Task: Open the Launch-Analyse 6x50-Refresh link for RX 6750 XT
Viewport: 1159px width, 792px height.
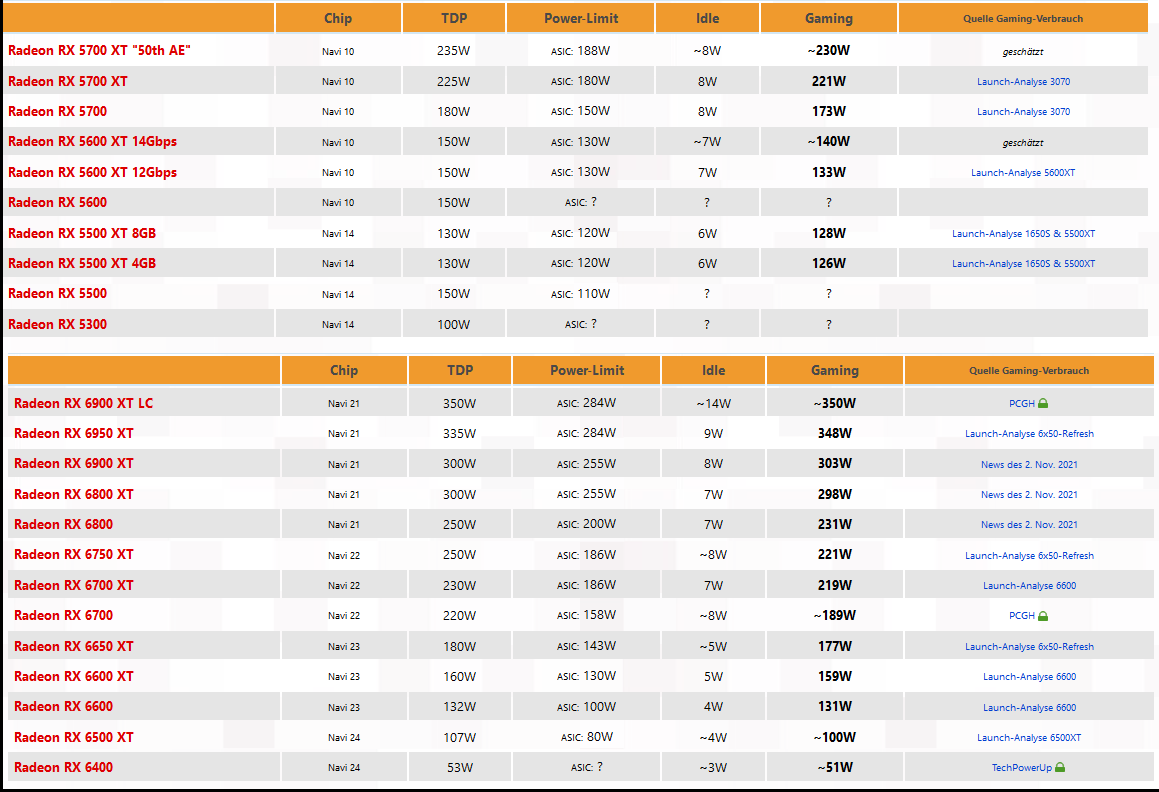Action: (1029, 556)
